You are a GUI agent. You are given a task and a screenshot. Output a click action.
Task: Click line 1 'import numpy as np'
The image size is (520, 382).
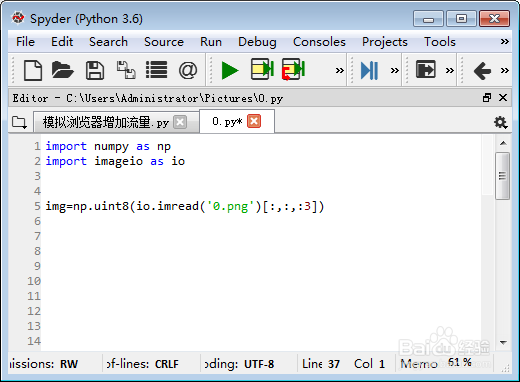(x=108, y=146)
